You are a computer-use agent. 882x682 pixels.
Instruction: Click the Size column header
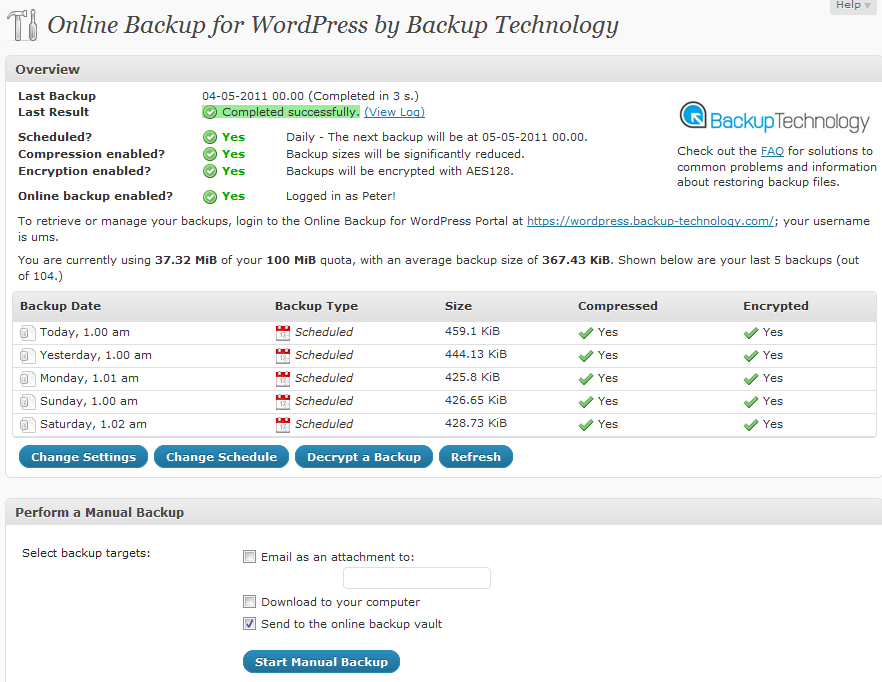click(458, 306)
